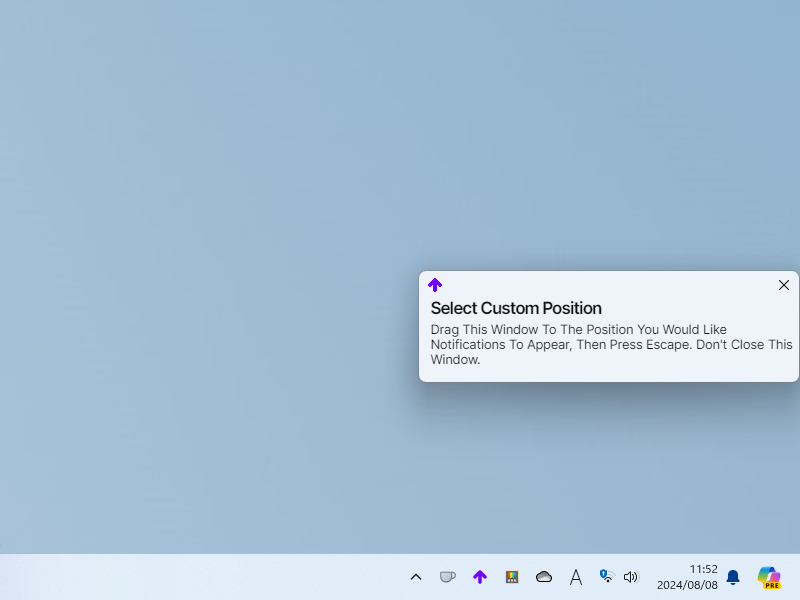Click the input method letter A icon
The image size is (800, 600).
(x=576, y=577)
